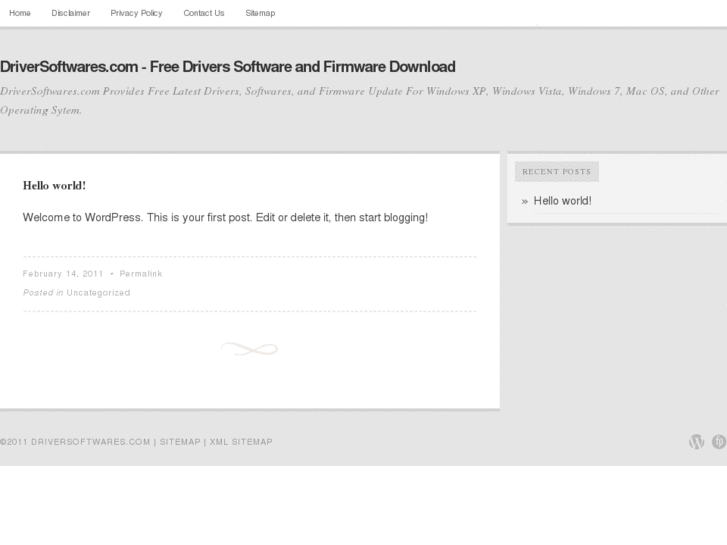Viewport: 727px width, 545px height.
Task: Go to the Home menu item
Action: 20,13
